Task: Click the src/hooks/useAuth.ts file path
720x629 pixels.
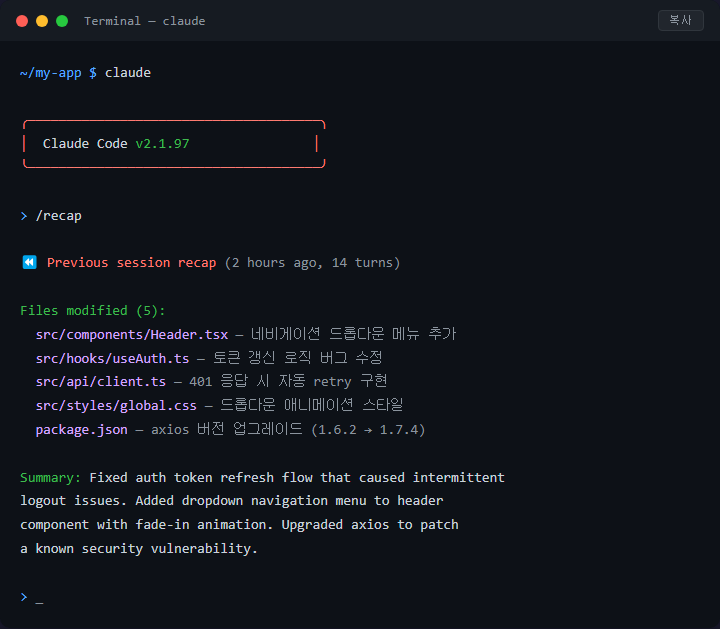Action: 112,359
